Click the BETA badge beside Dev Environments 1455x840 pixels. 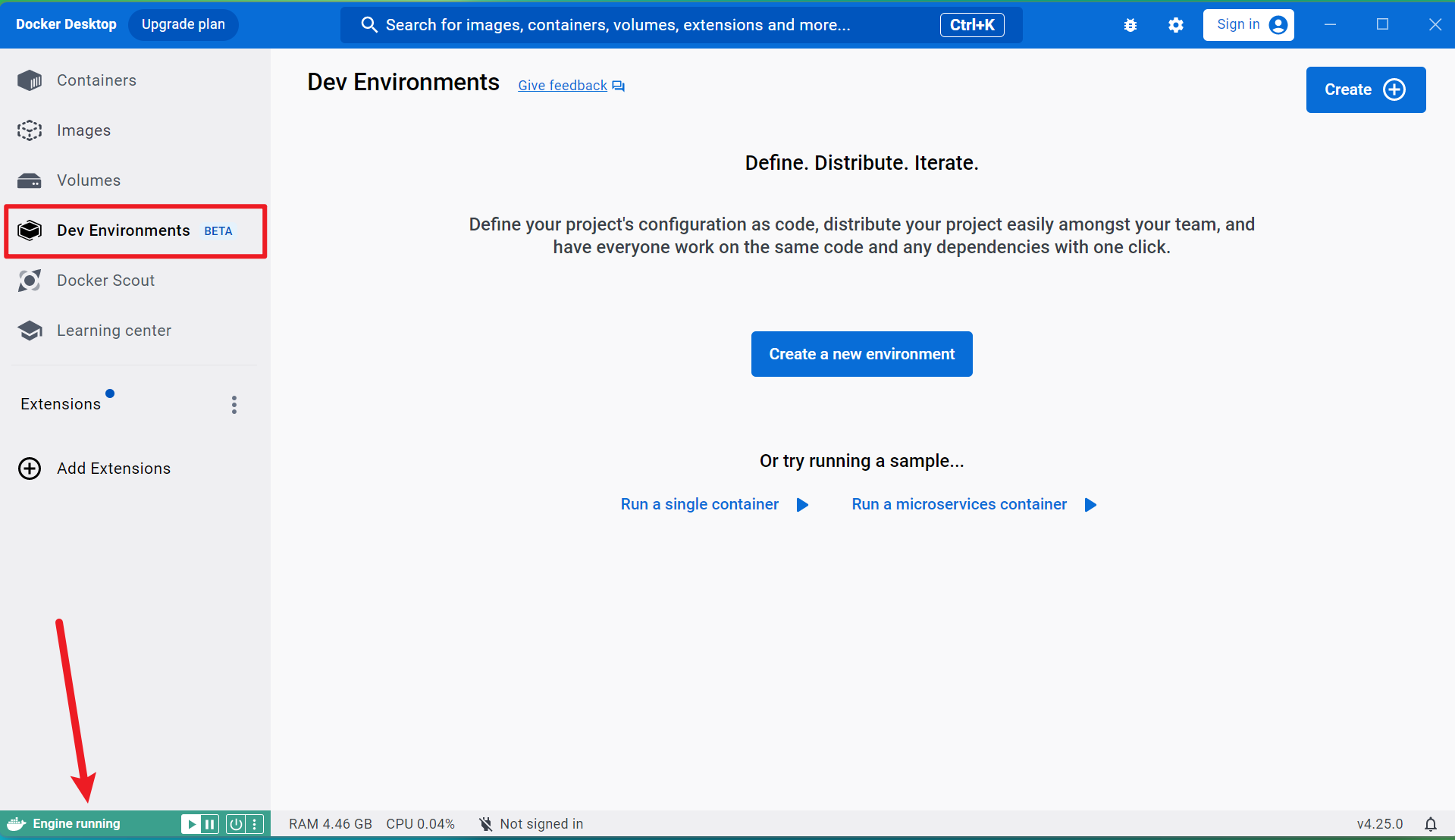pos(218,231)
